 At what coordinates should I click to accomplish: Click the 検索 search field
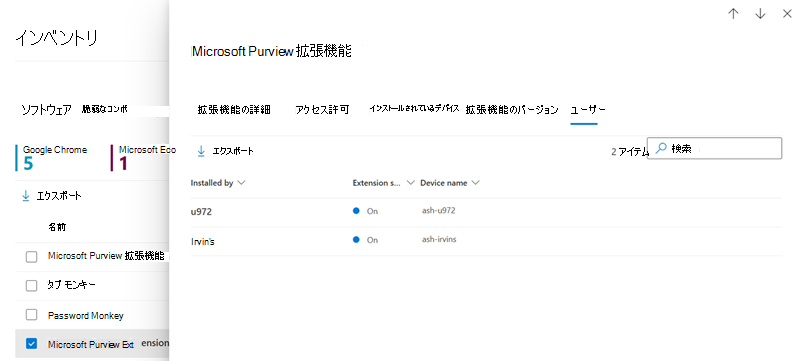point(714,149)
